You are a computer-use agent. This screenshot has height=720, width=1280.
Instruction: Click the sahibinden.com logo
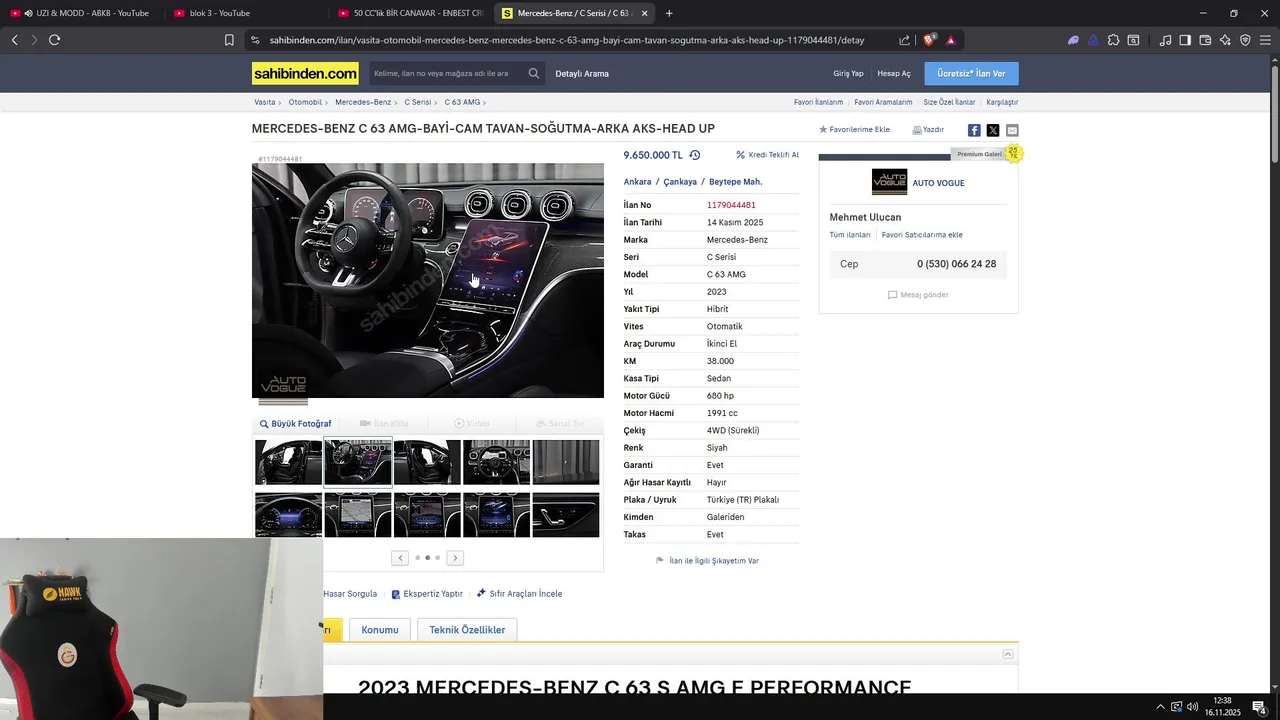pyautogui.click(x=305, y=73)
